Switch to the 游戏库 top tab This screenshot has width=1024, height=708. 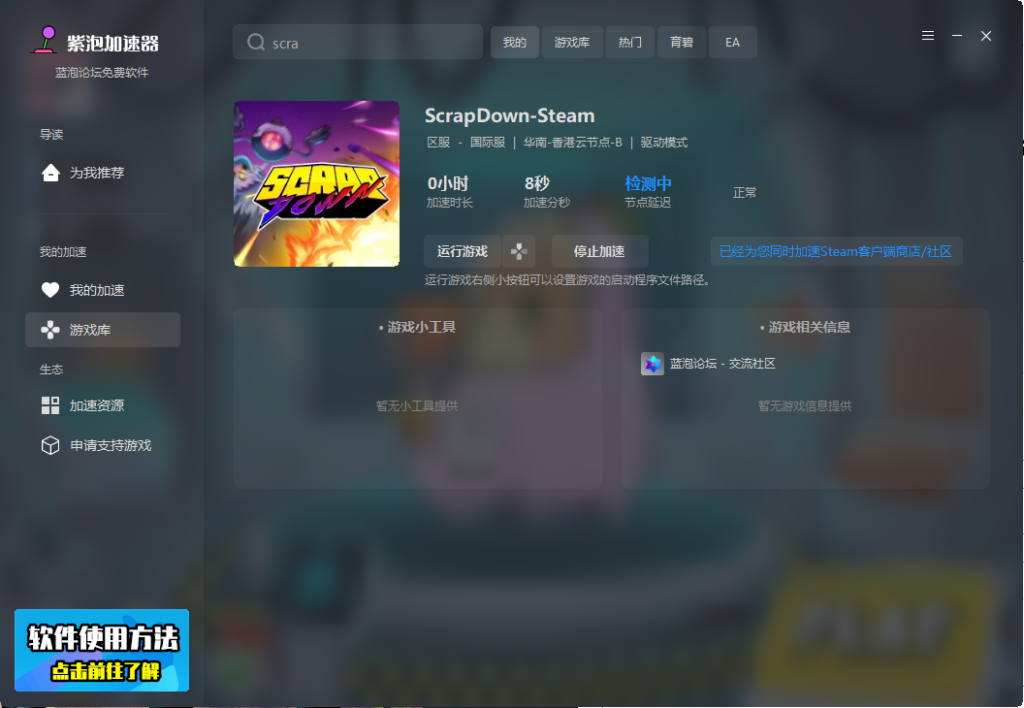pos(572,42)
